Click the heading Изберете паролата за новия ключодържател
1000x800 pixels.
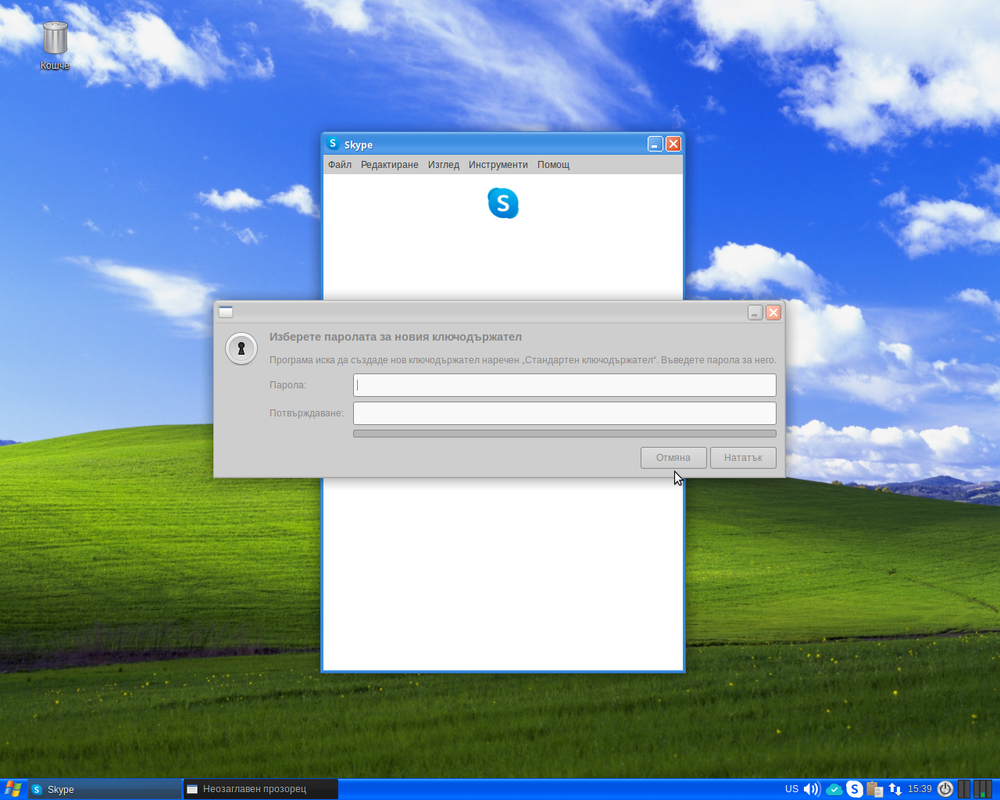coord(395,337)
